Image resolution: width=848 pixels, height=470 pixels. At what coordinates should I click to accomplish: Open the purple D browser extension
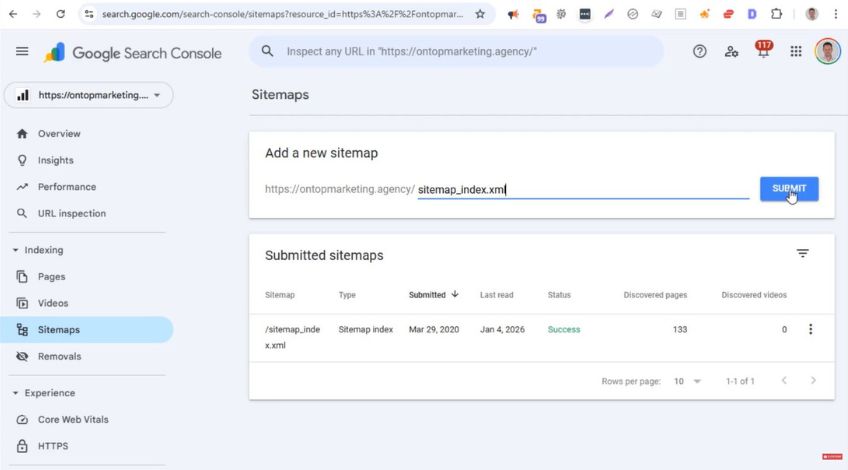[x=752, y=15]
